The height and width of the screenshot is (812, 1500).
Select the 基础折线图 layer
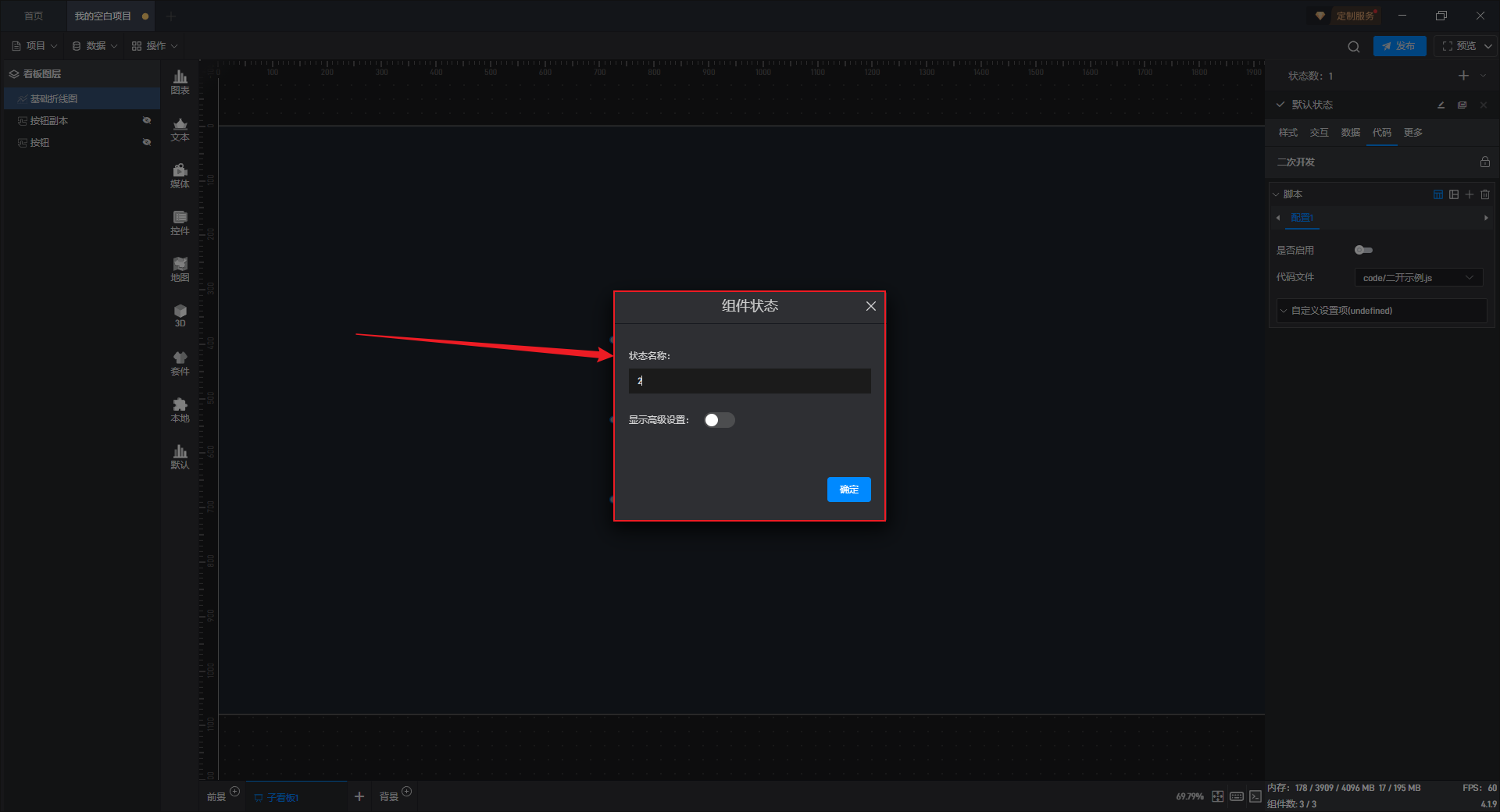click(x=82, y=98)
